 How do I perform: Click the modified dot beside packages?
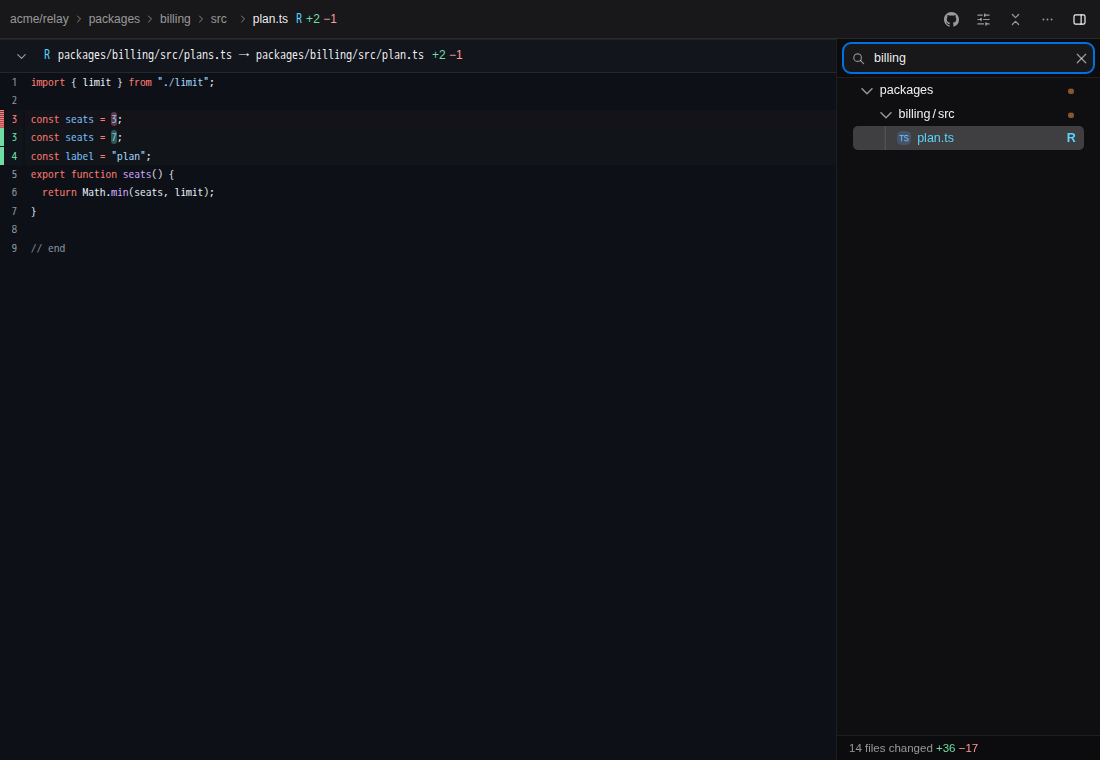click(1071, 91)
